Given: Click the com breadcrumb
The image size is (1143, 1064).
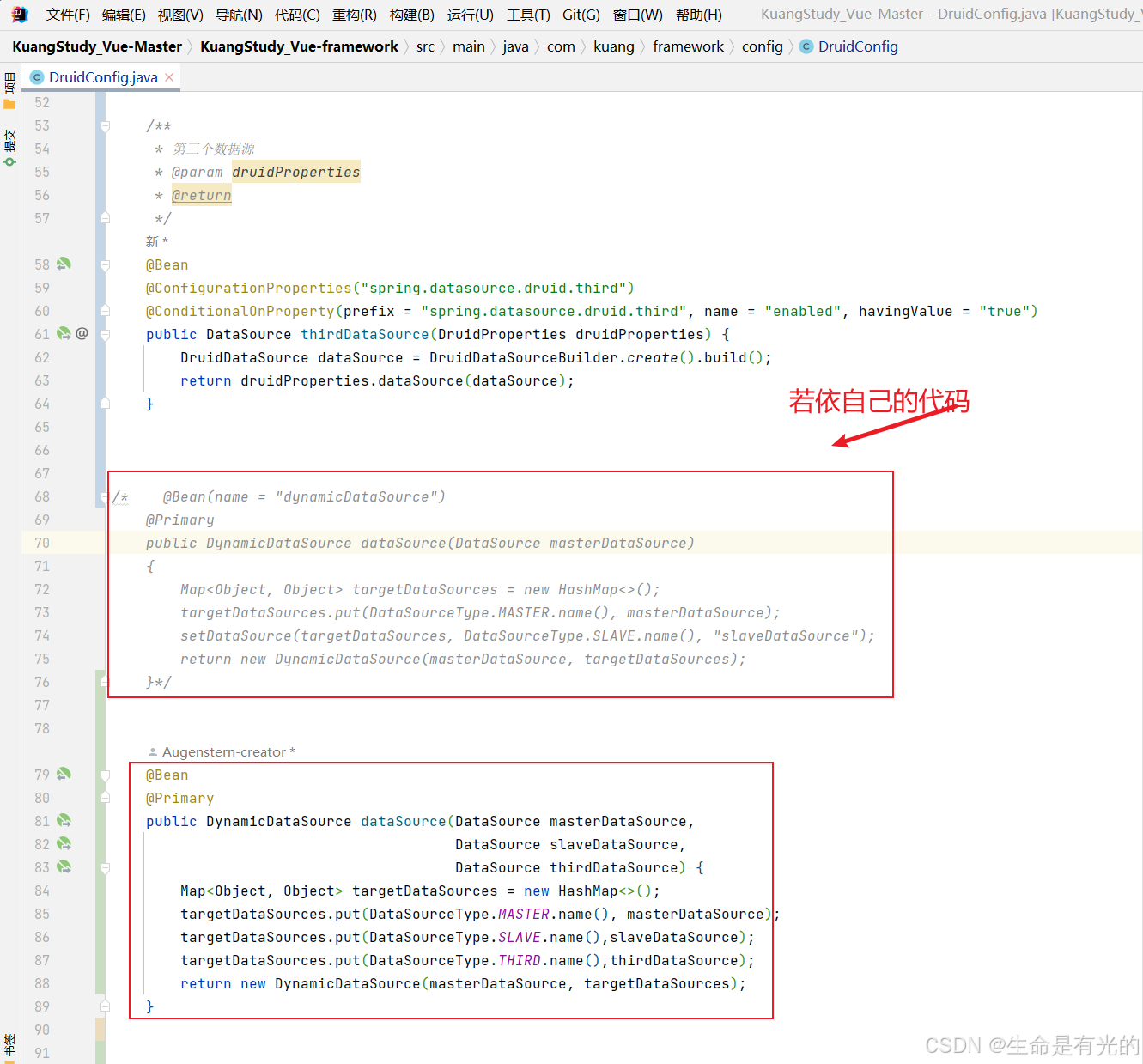Looking at the screenshot, I should [561, 46].
